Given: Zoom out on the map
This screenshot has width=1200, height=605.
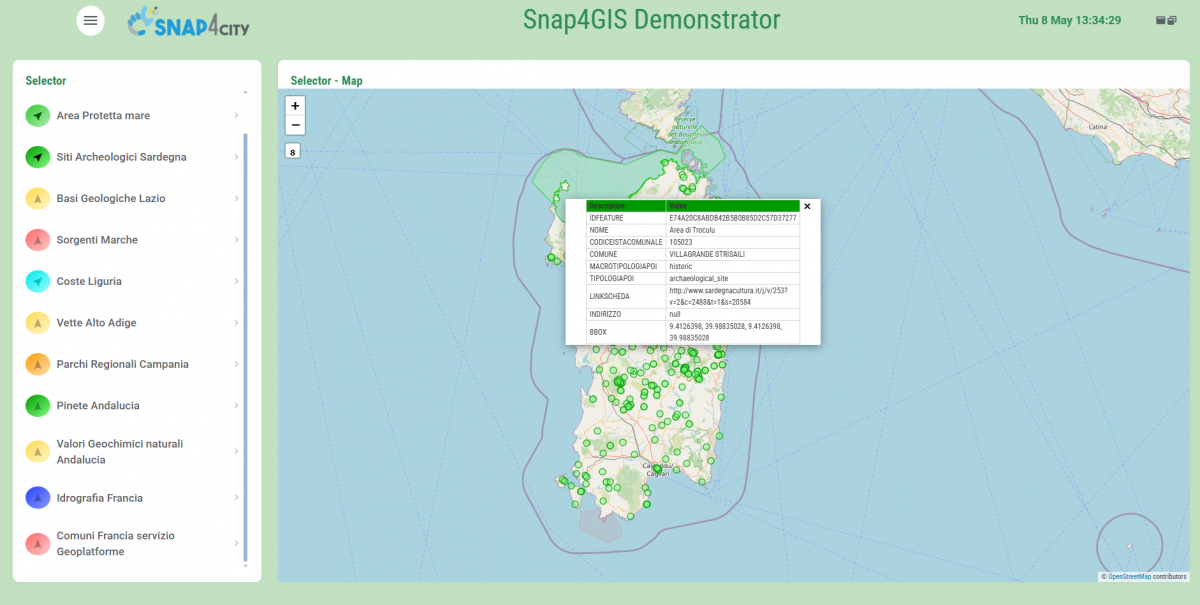Looking at the screenshot, I should click(x=295, y=125).
